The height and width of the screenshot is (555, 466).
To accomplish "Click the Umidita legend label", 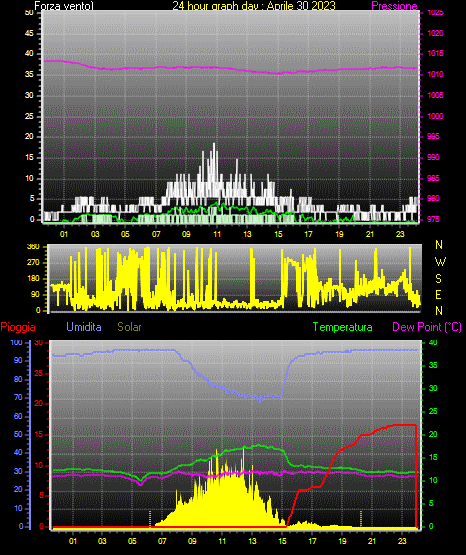I will point(84,327).
